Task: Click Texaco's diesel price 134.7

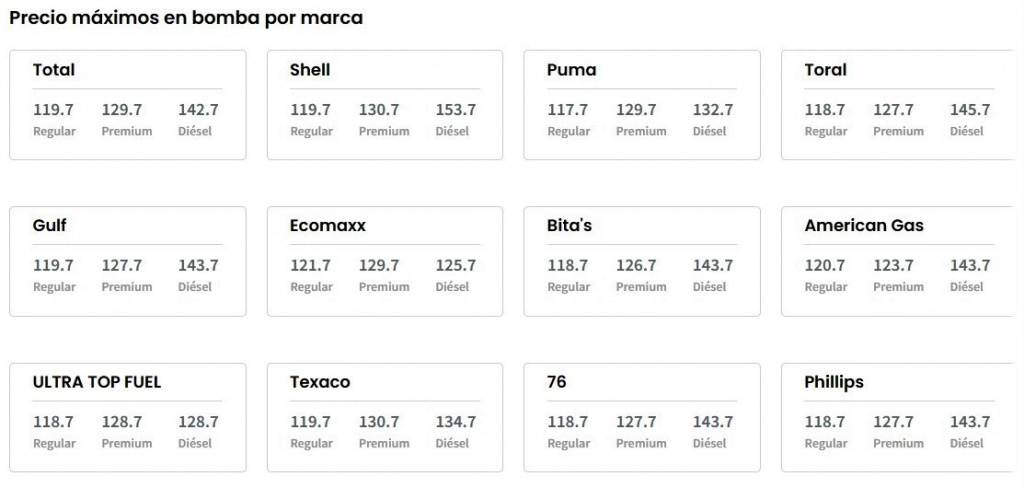Action: (455, 422)
